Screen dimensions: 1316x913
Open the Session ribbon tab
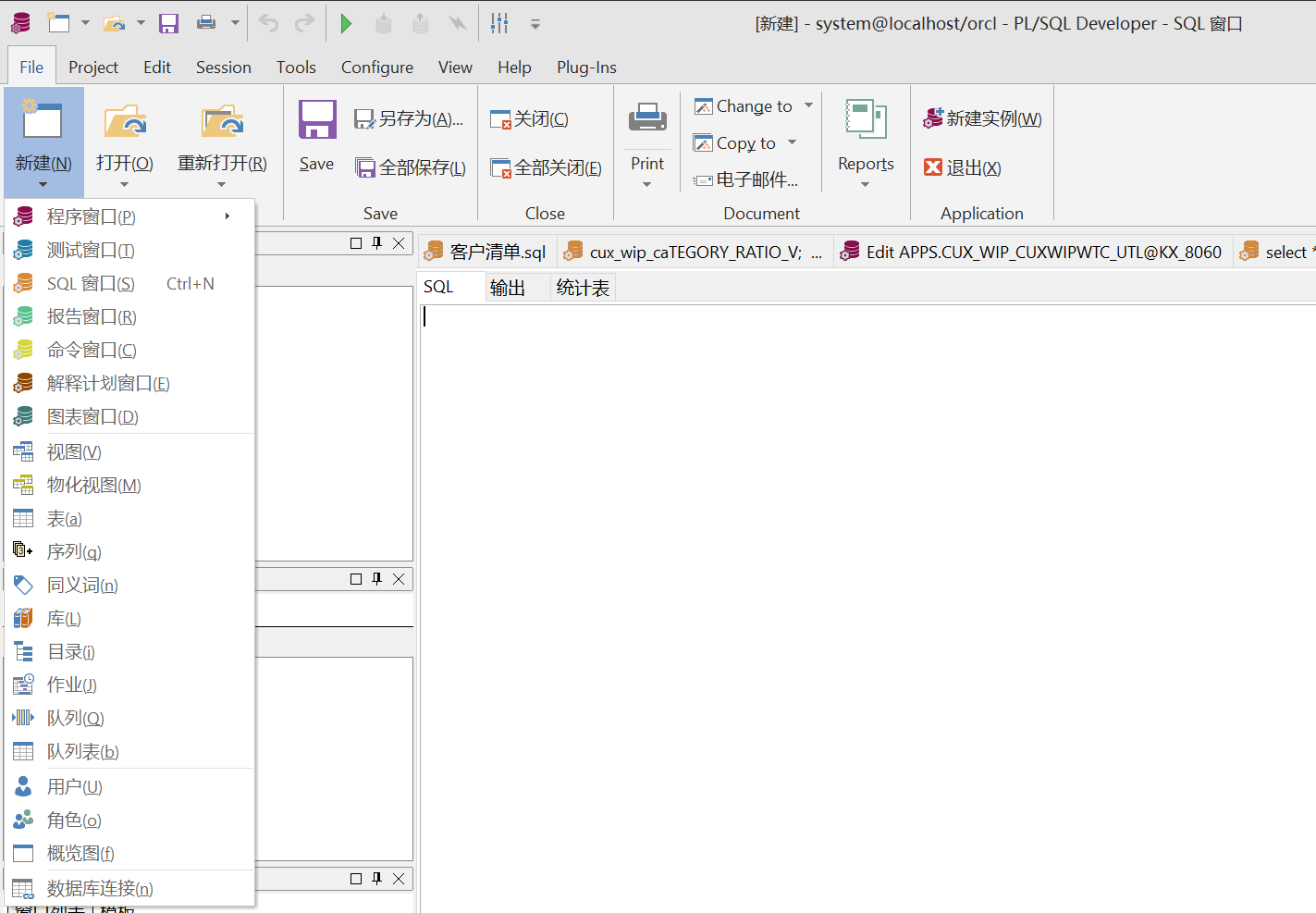[224, 68]
